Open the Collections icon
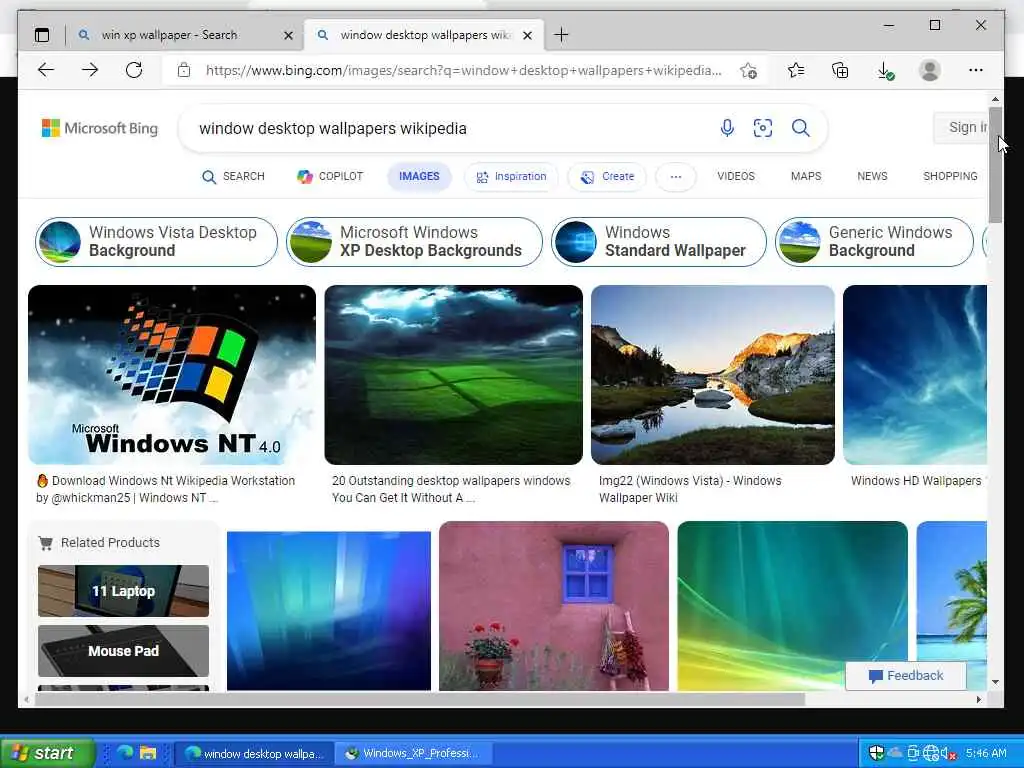 (x=840, y=70)
